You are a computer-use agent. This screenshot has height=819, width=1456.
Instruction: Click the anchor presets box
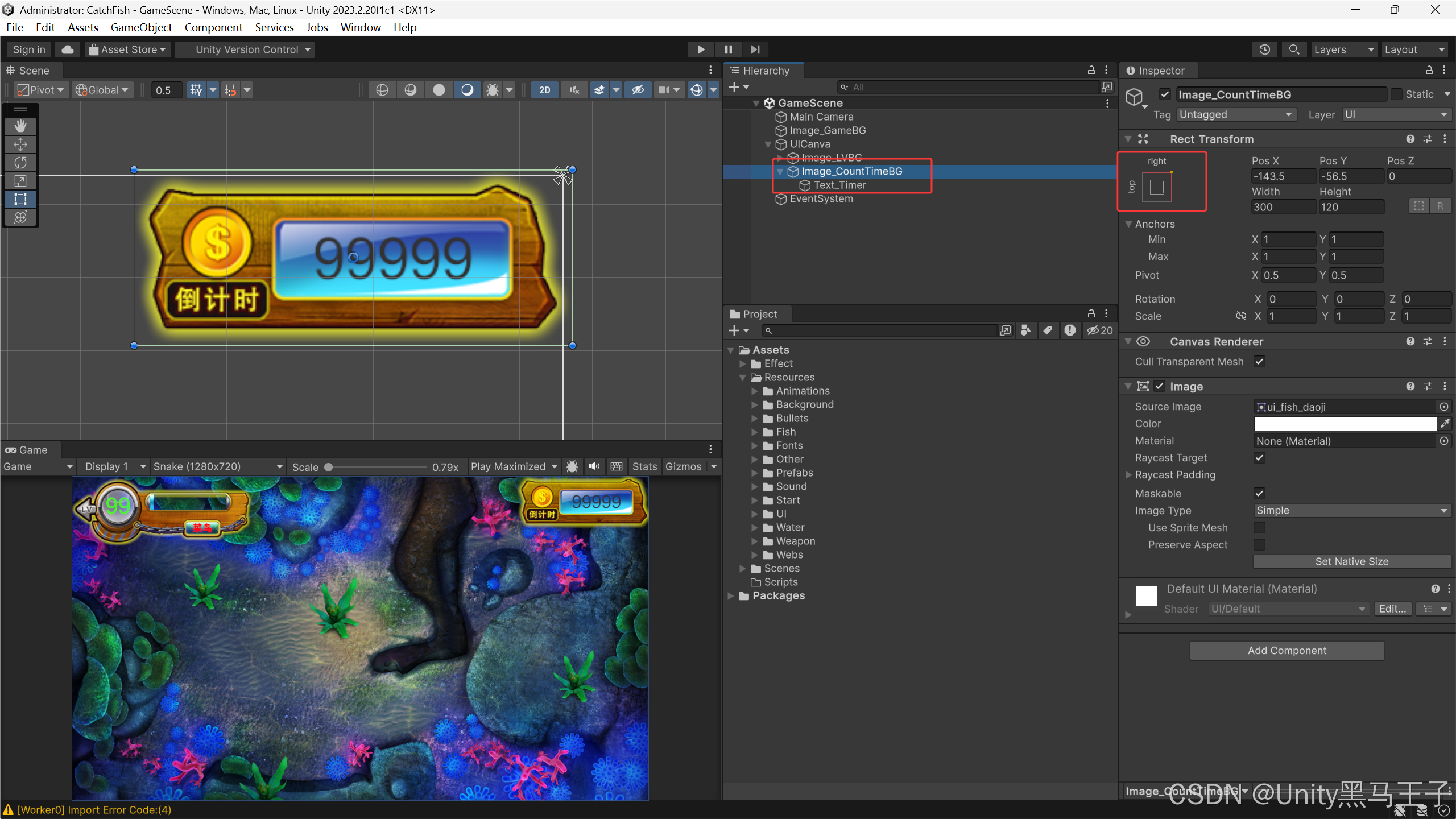coord(1157,187)
